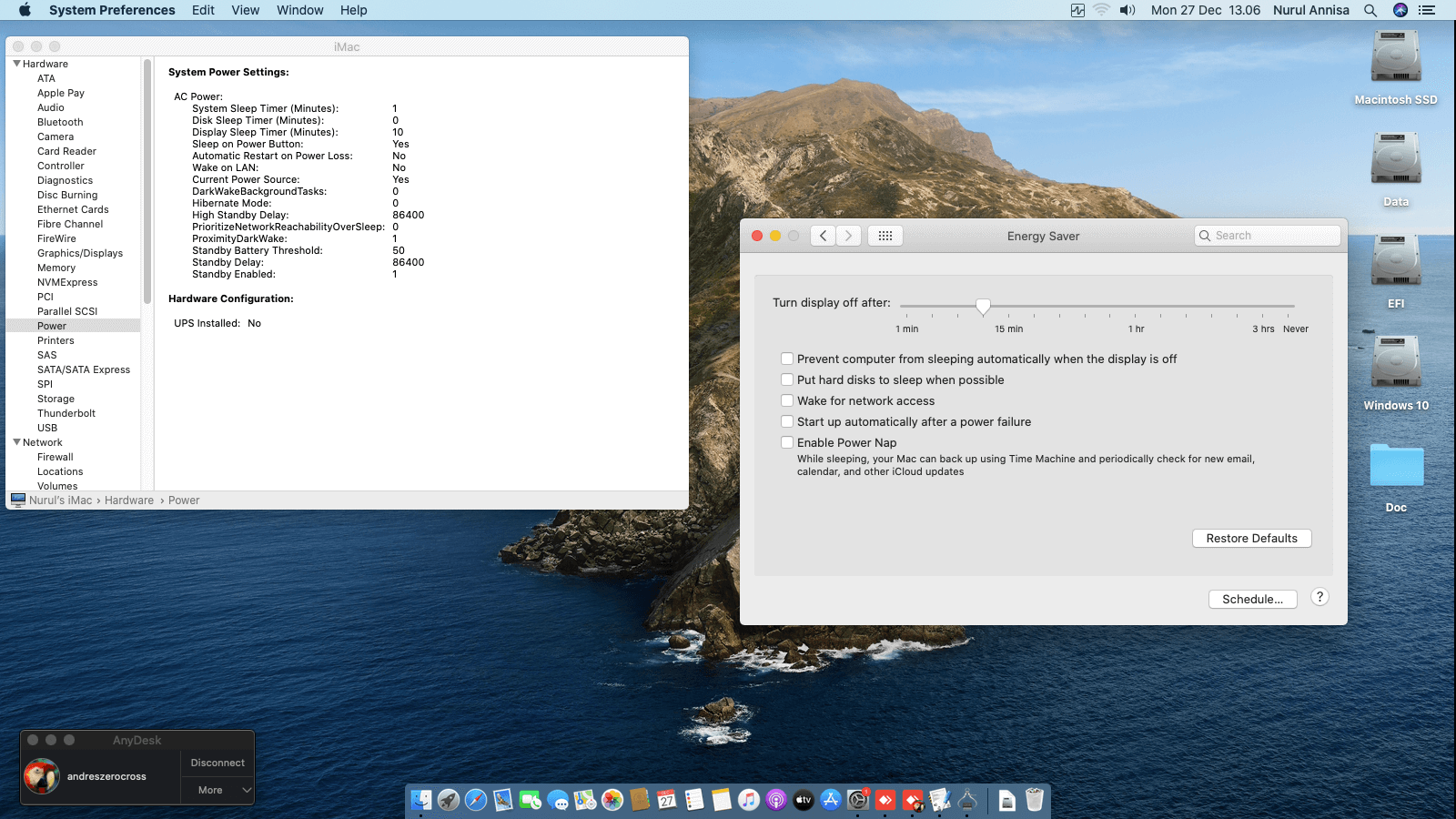
Task: Launch App Store from the Dock
Action: [831, 800]
